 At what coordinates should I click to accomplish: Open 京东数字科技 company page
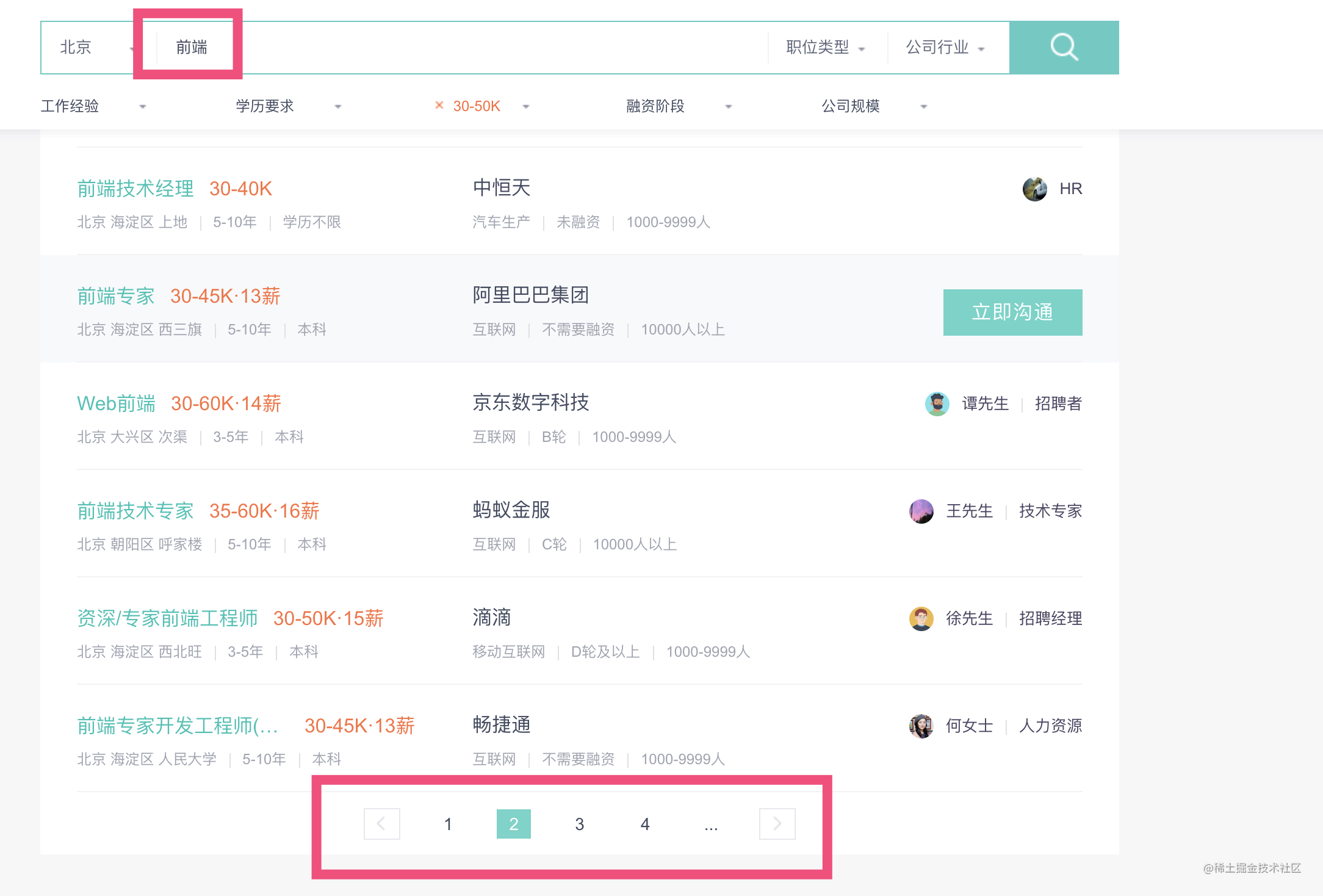pos(531,402)
